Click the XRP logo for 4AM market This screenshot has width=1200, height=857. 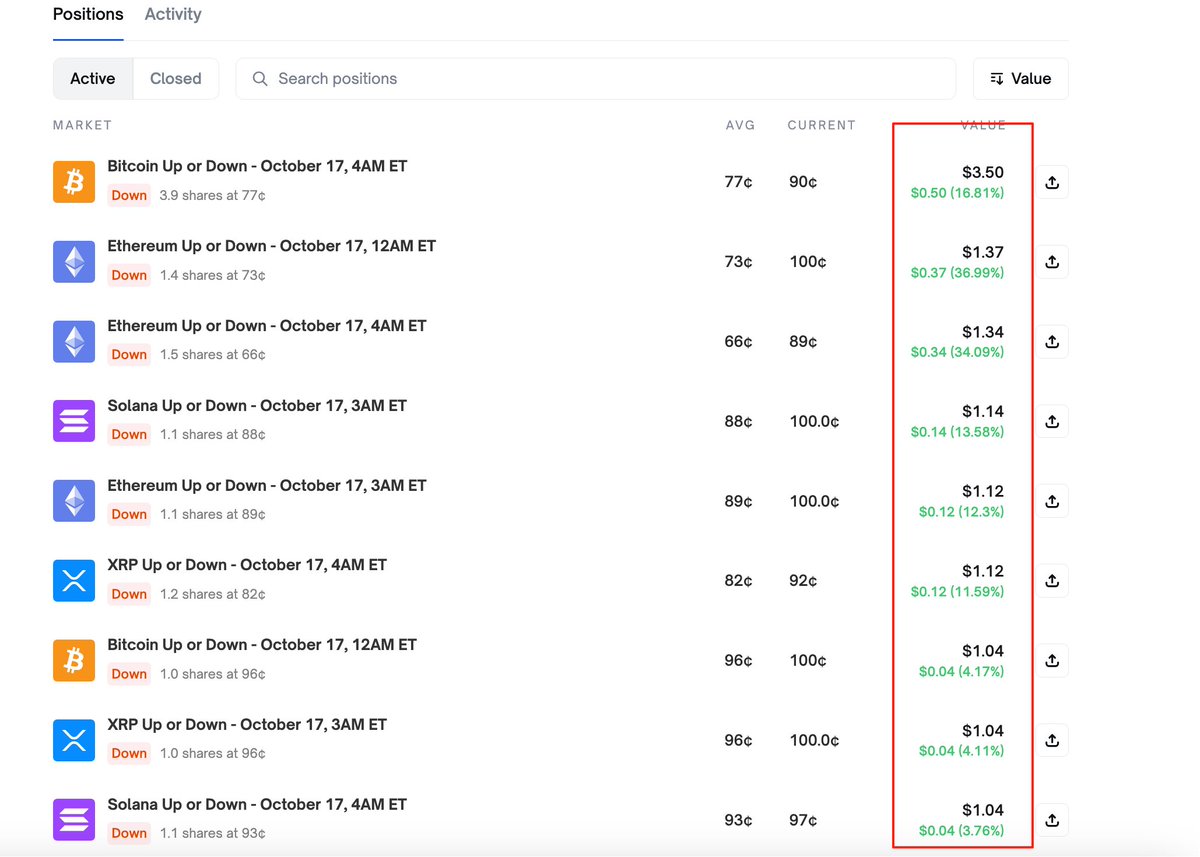(74, 581)
